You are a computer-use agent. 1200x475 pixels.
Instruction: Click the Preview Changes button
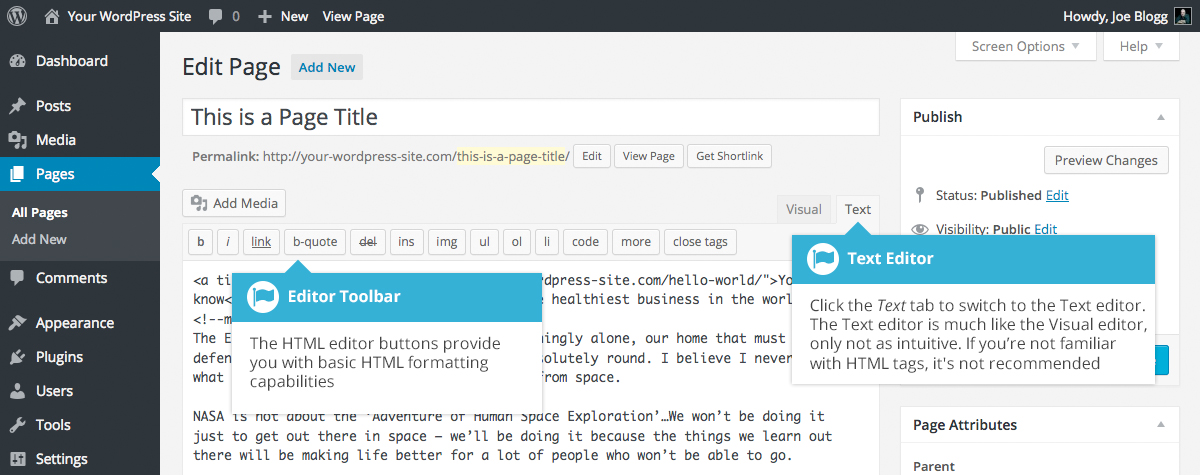click(x=1106, y=160)
